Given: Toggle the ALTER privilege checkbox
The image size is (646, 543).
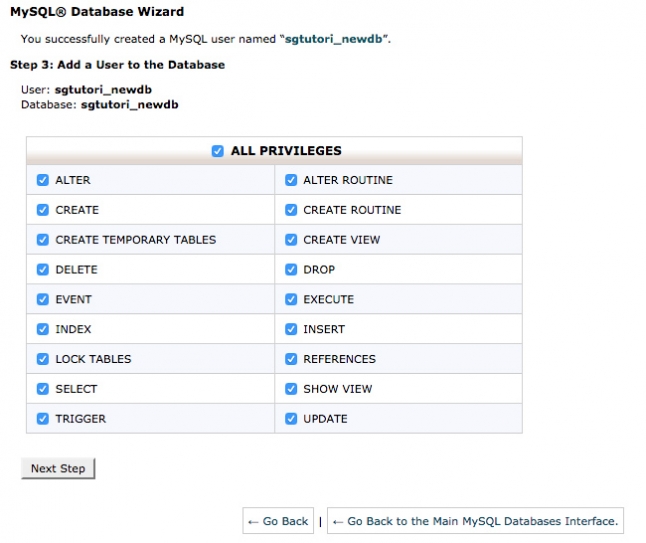Looking at the screenshot, I should tap(43, 180).
